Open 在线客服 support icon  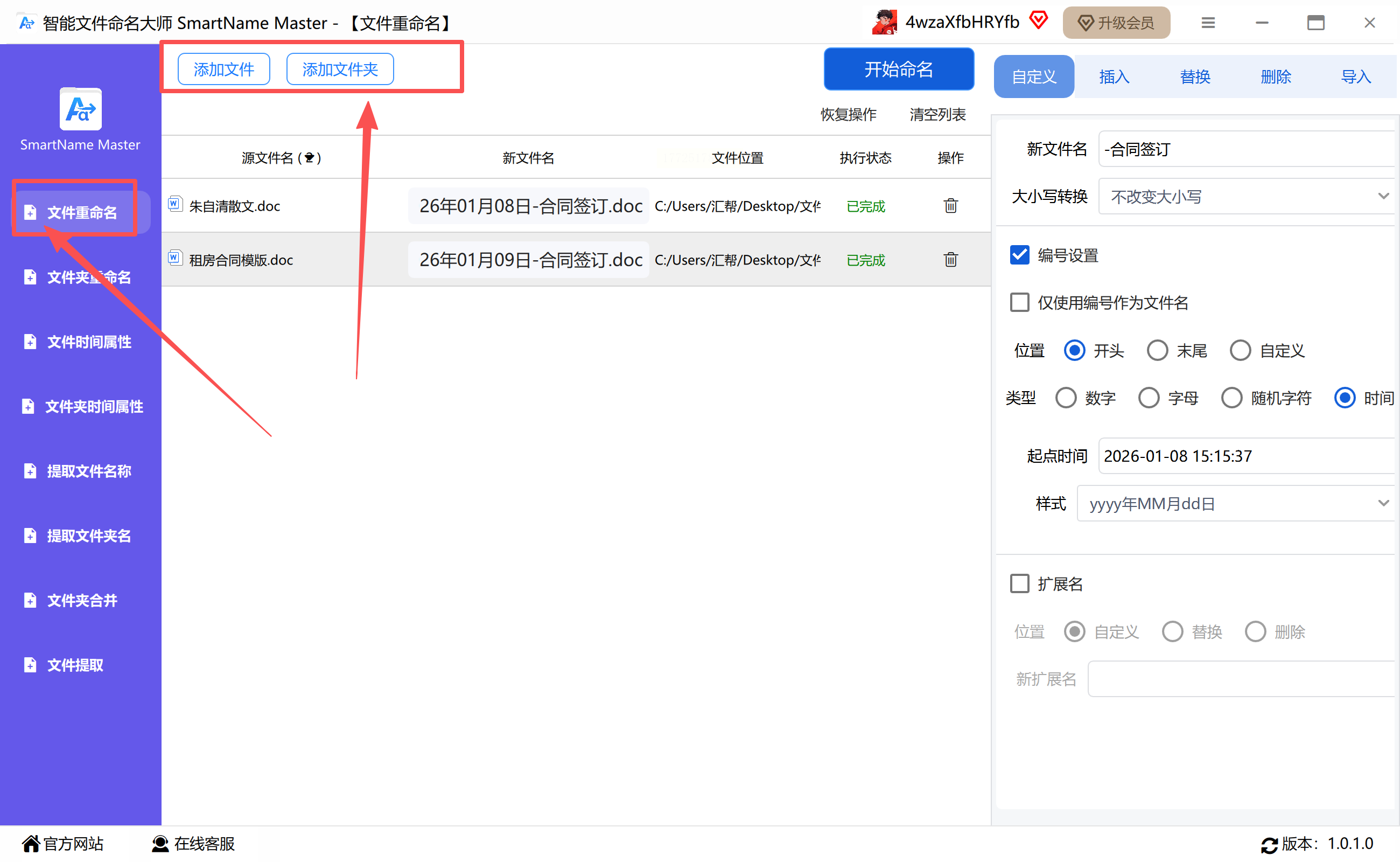coord(160,843)
